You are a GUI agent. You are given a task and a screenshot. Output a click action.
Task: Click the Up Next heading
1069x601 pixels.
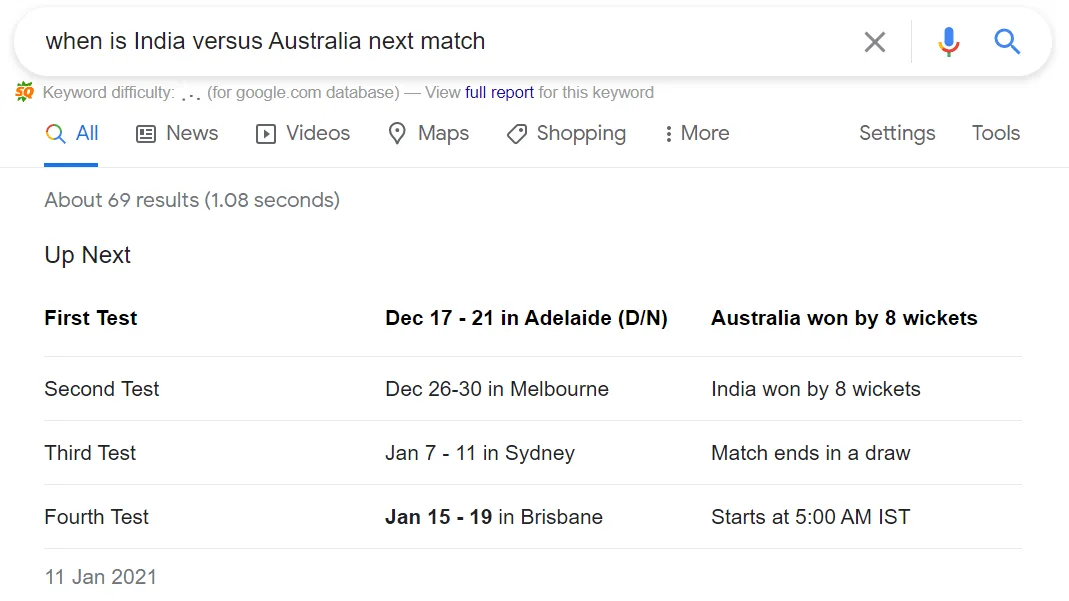coord(88,255)
